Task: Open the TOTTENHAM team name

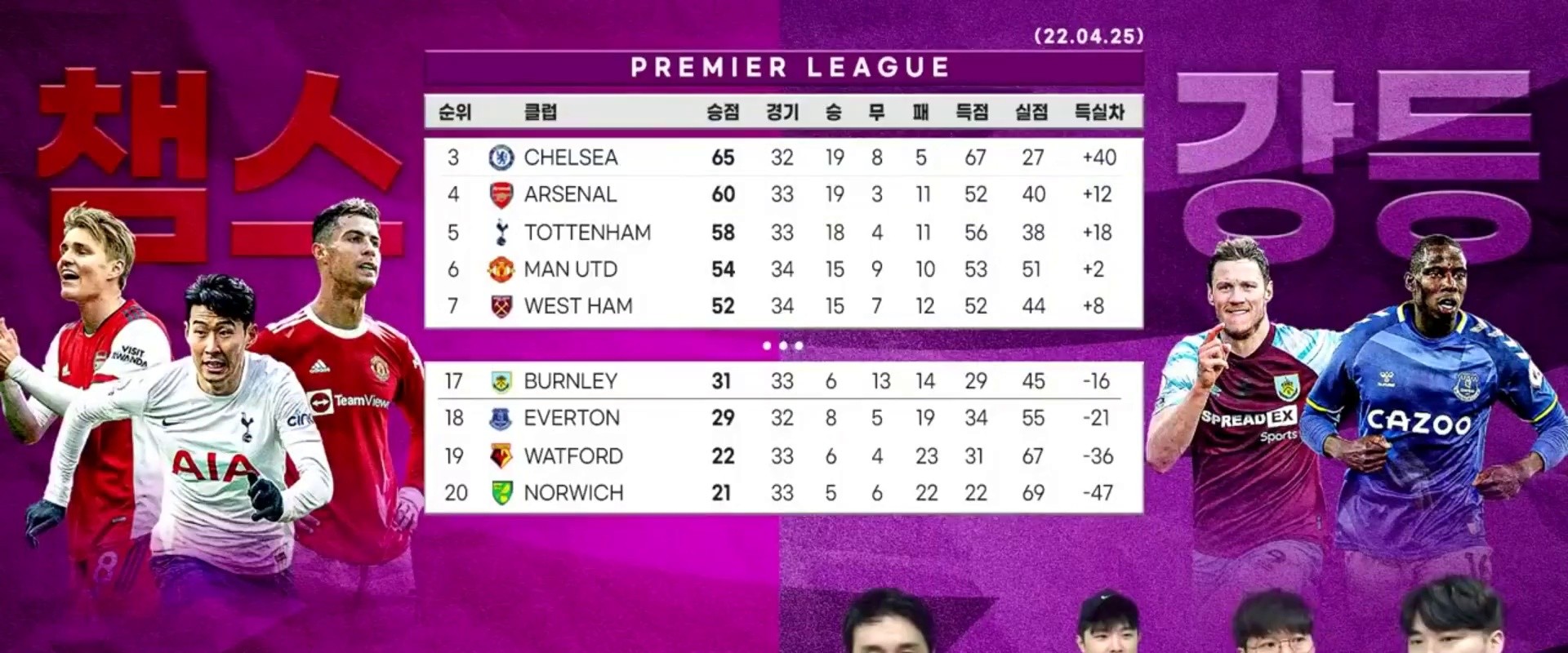Action: (x=587, y=233)
